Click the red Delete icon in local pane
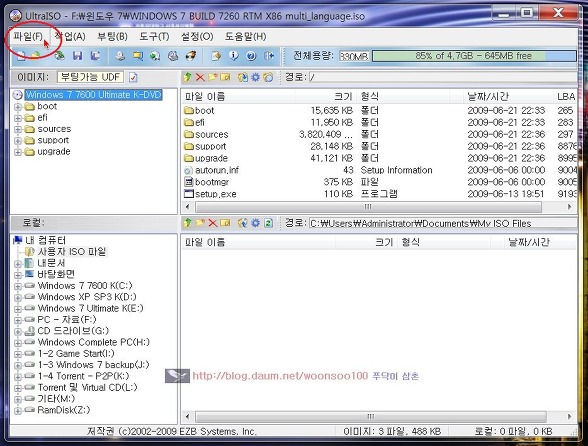This screenshot has width=588, height=446. pyautogui.click(x=213, y=223)
